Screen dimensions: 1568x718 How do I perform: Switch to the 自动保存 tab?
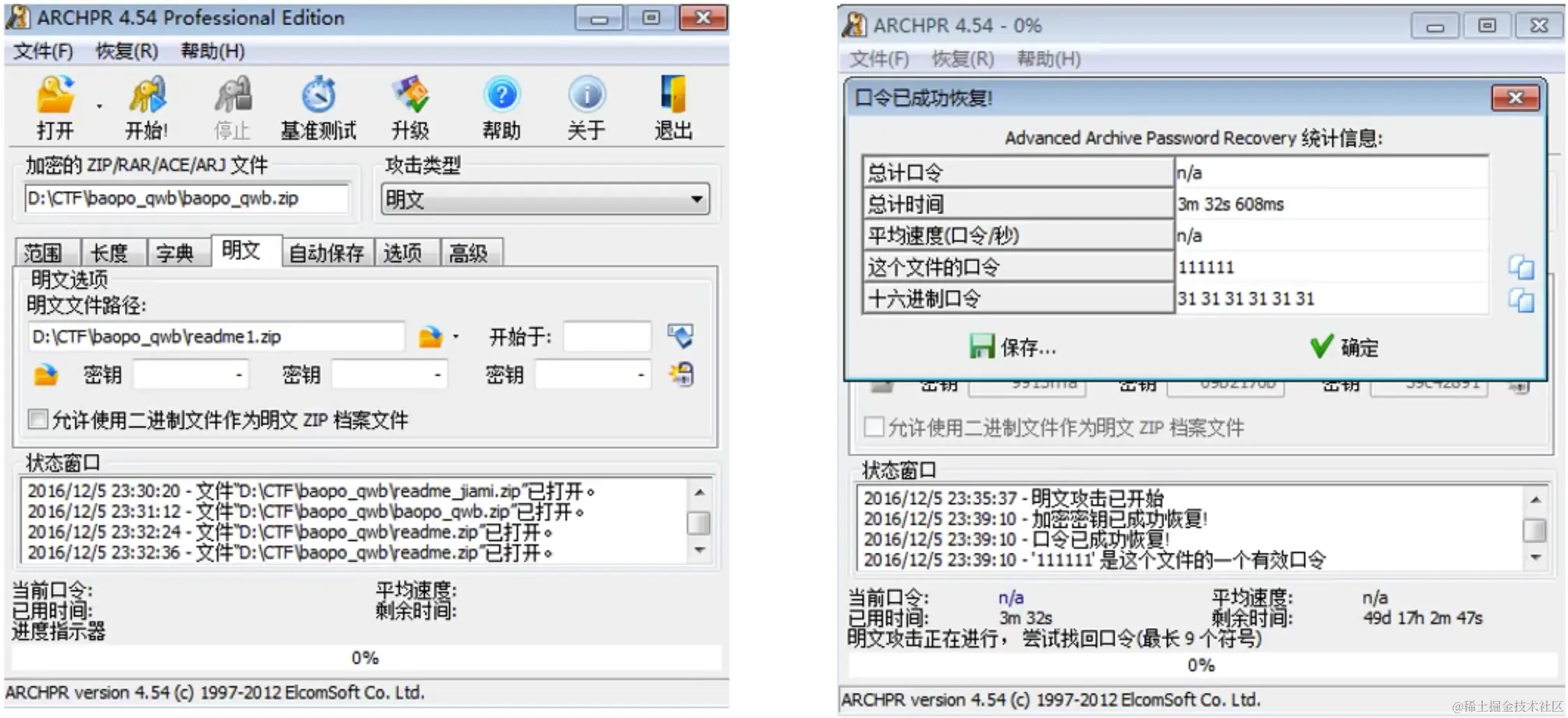click(326, 252)
